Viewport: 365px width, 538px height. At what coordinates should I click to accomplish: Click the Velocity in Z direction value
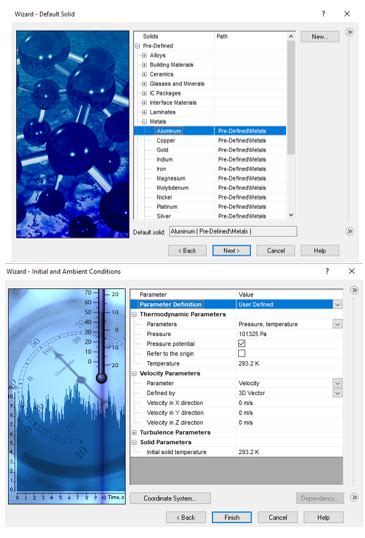pyautogui.click(x=246, y=423)
